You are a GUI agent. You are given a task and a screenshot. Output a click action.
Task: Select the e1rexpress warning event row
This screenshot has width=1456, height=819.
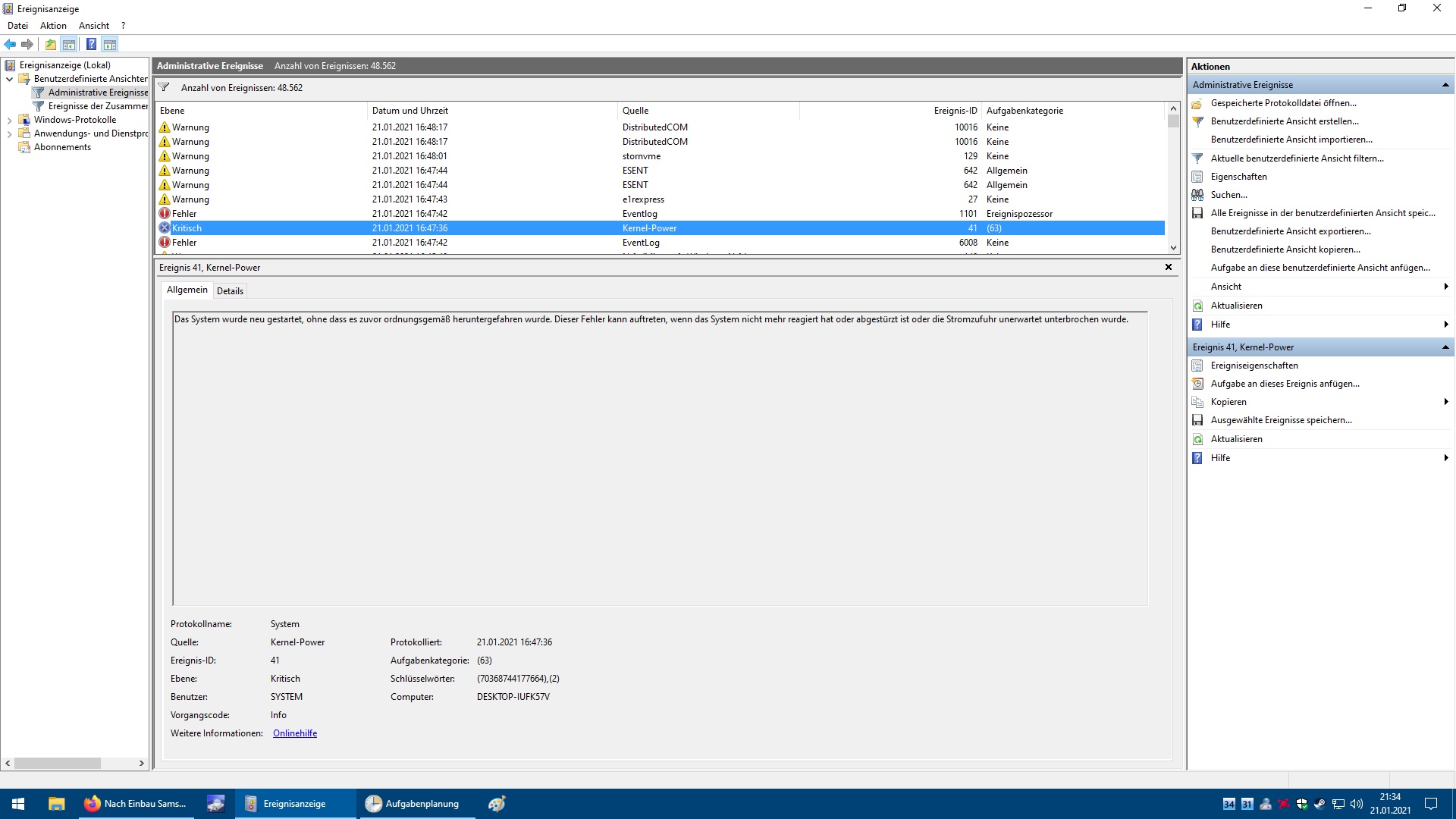(643, 199)
